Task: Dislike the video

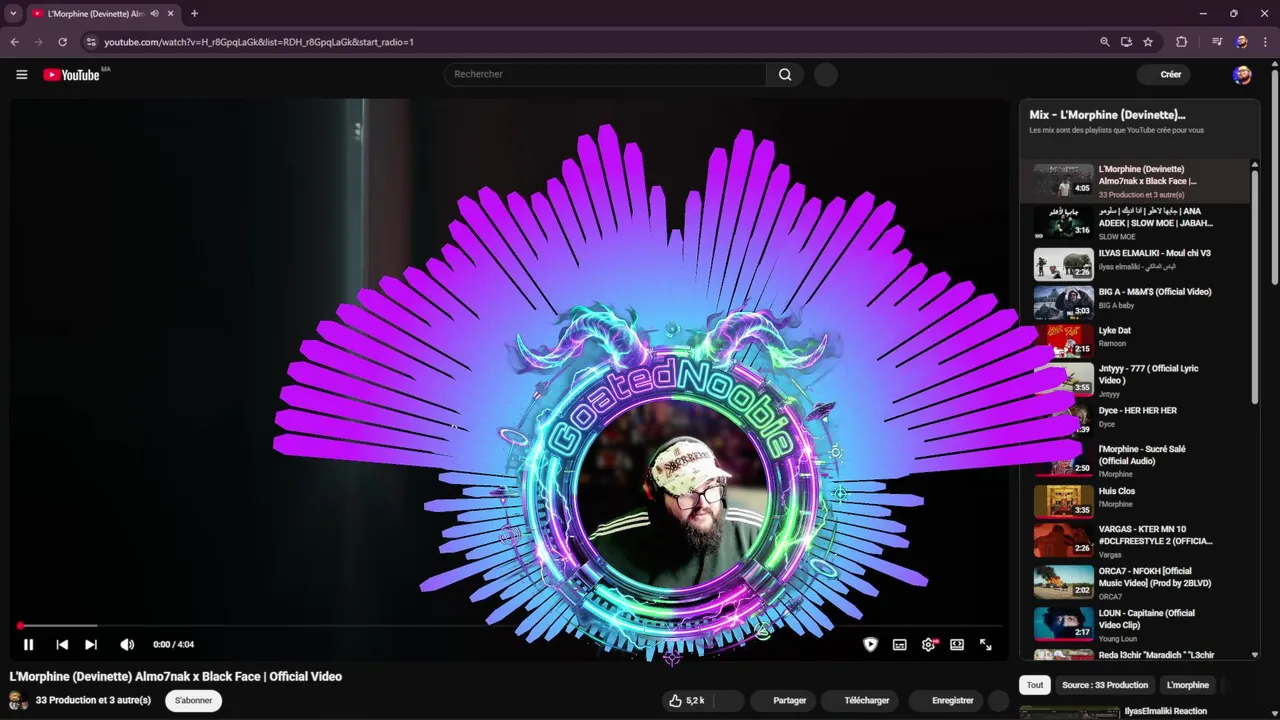Action: pyautogui.click(x=728, y=700)
